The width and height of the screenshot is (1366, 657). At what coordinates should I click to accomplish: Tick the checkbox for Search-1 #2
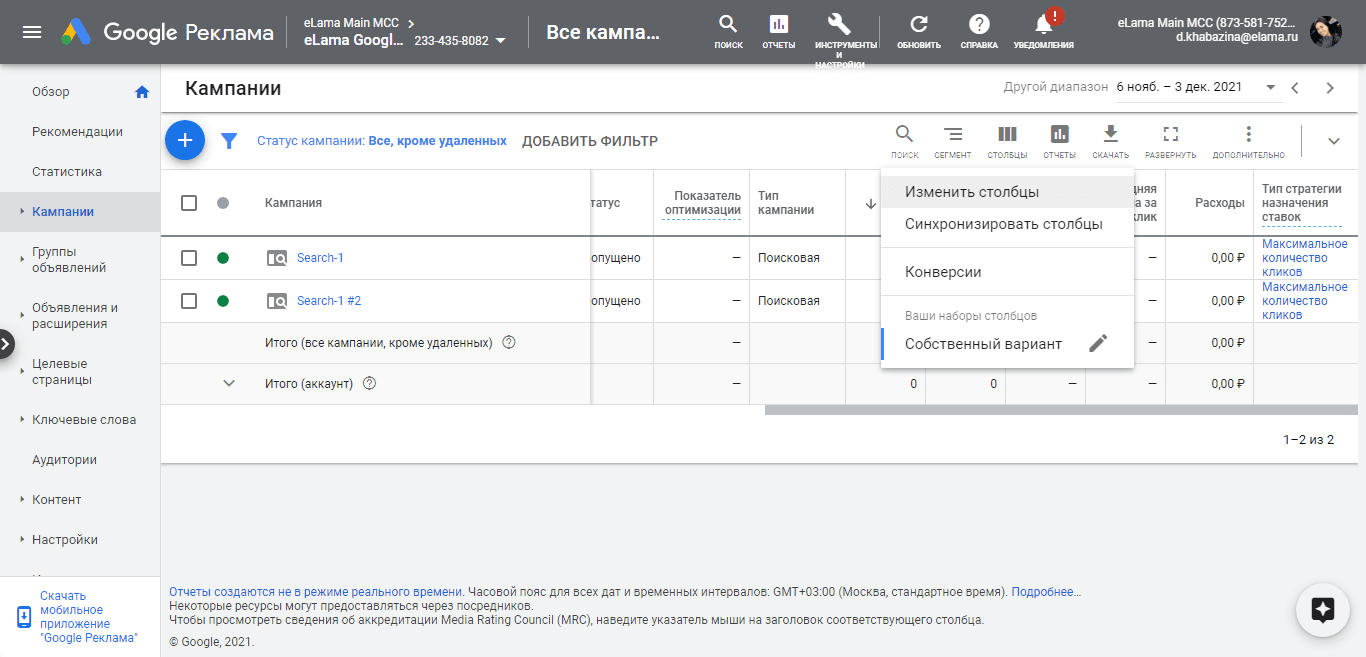189,301
